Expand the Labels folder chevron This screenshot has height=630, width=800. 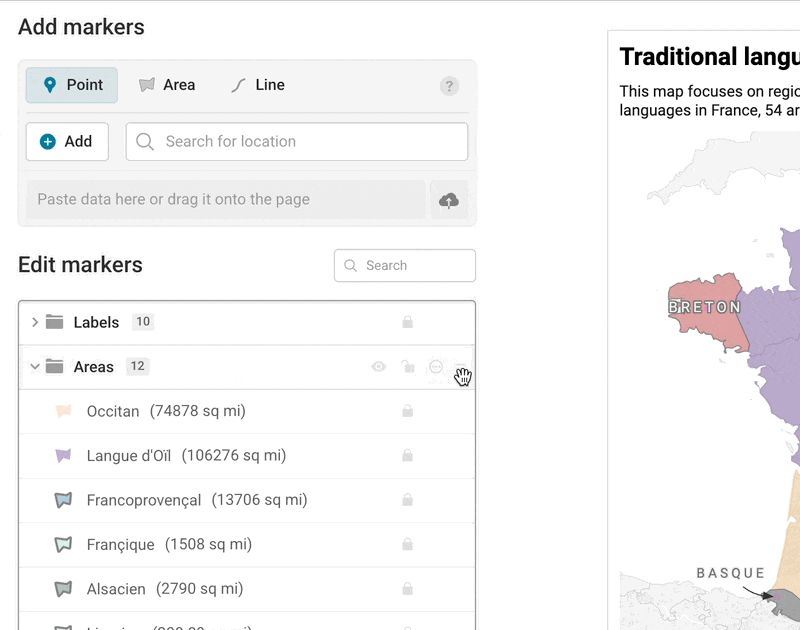35,322
